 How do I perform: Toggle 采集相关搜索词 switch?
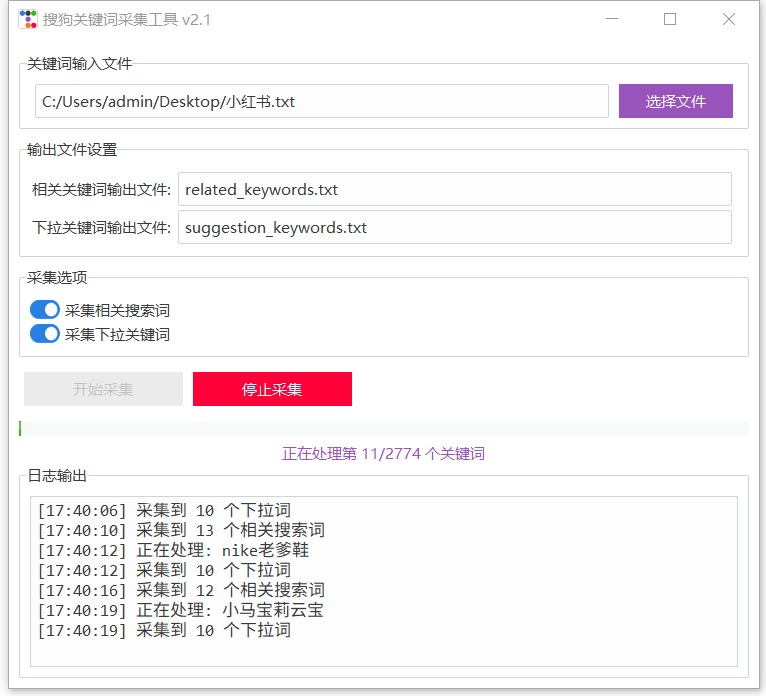(x=44, y=310)
